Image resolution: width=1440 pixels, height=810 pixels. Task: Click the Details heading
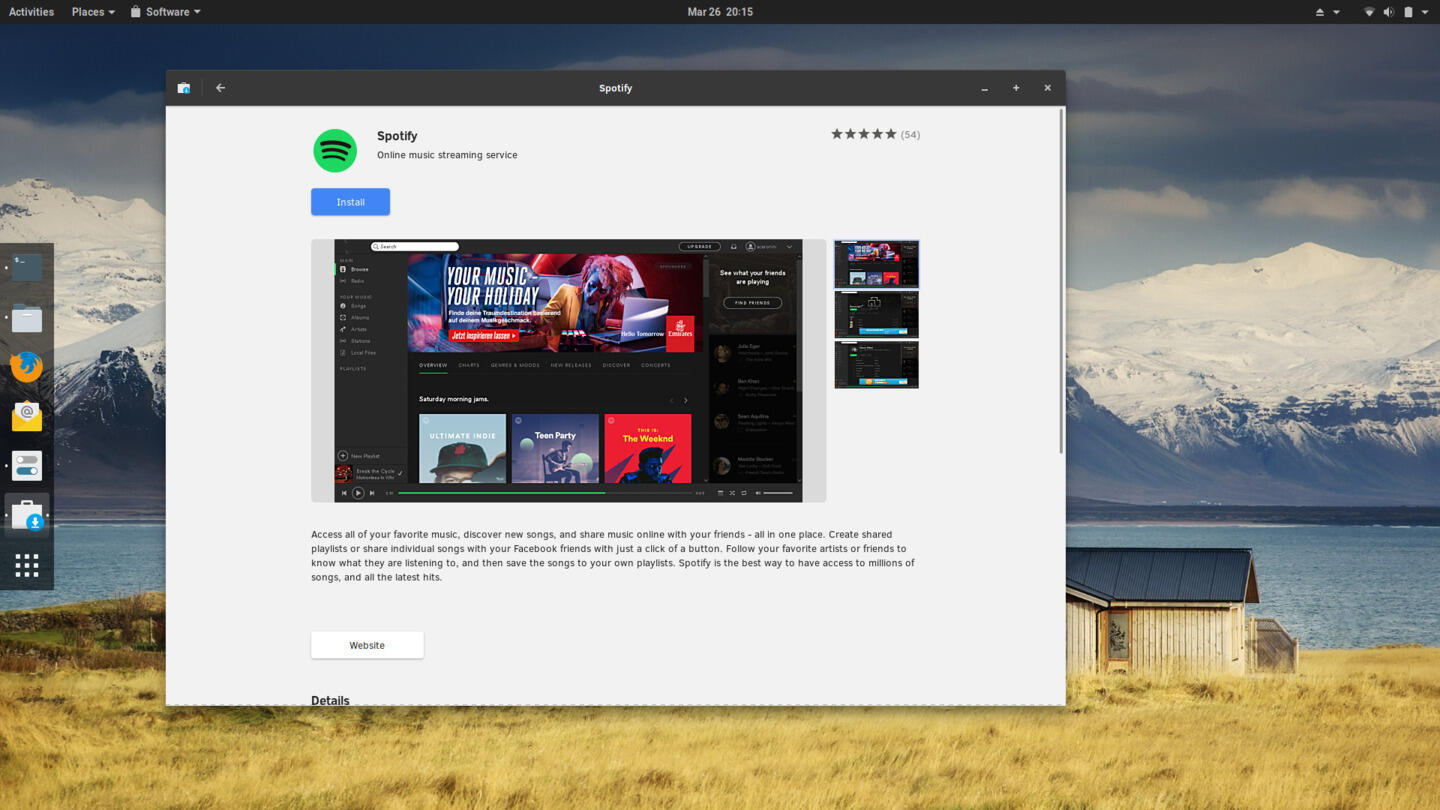coord(330,700)
